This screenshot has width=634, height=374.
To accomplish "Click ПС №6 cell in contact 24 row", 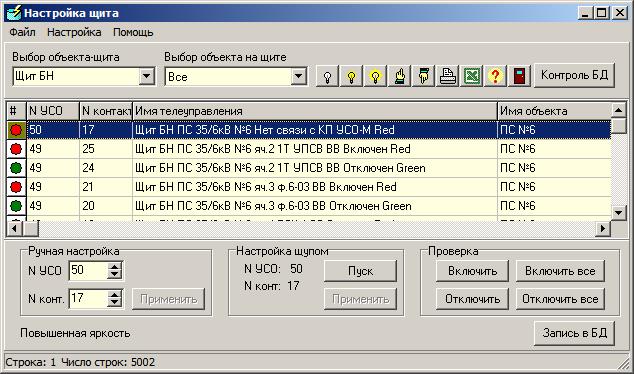I will pos(554,168).
